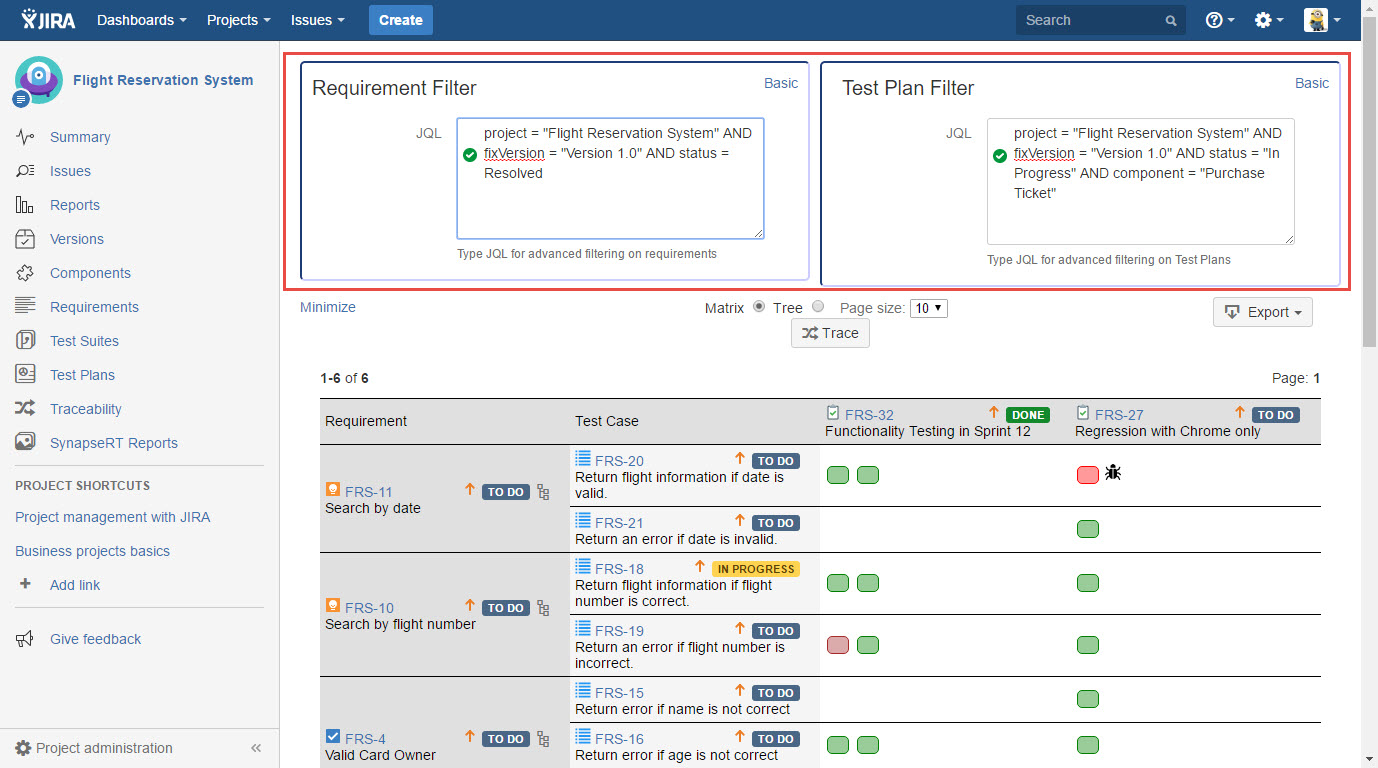
Task: Click the top Search field
Action: [x=1101, y=20]
